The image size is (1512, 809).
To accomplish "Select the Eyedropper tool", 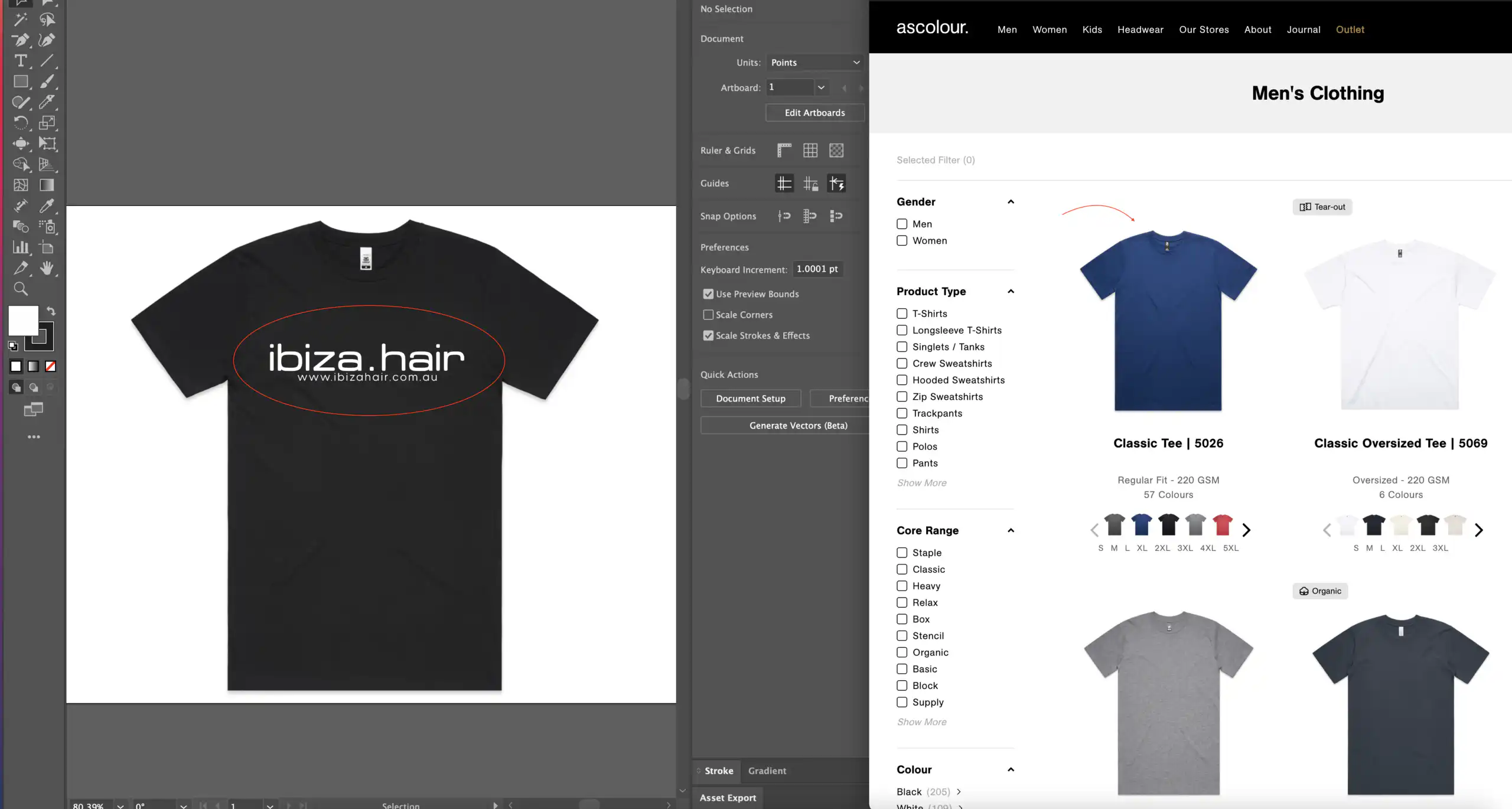I will [x=47, y=205].
